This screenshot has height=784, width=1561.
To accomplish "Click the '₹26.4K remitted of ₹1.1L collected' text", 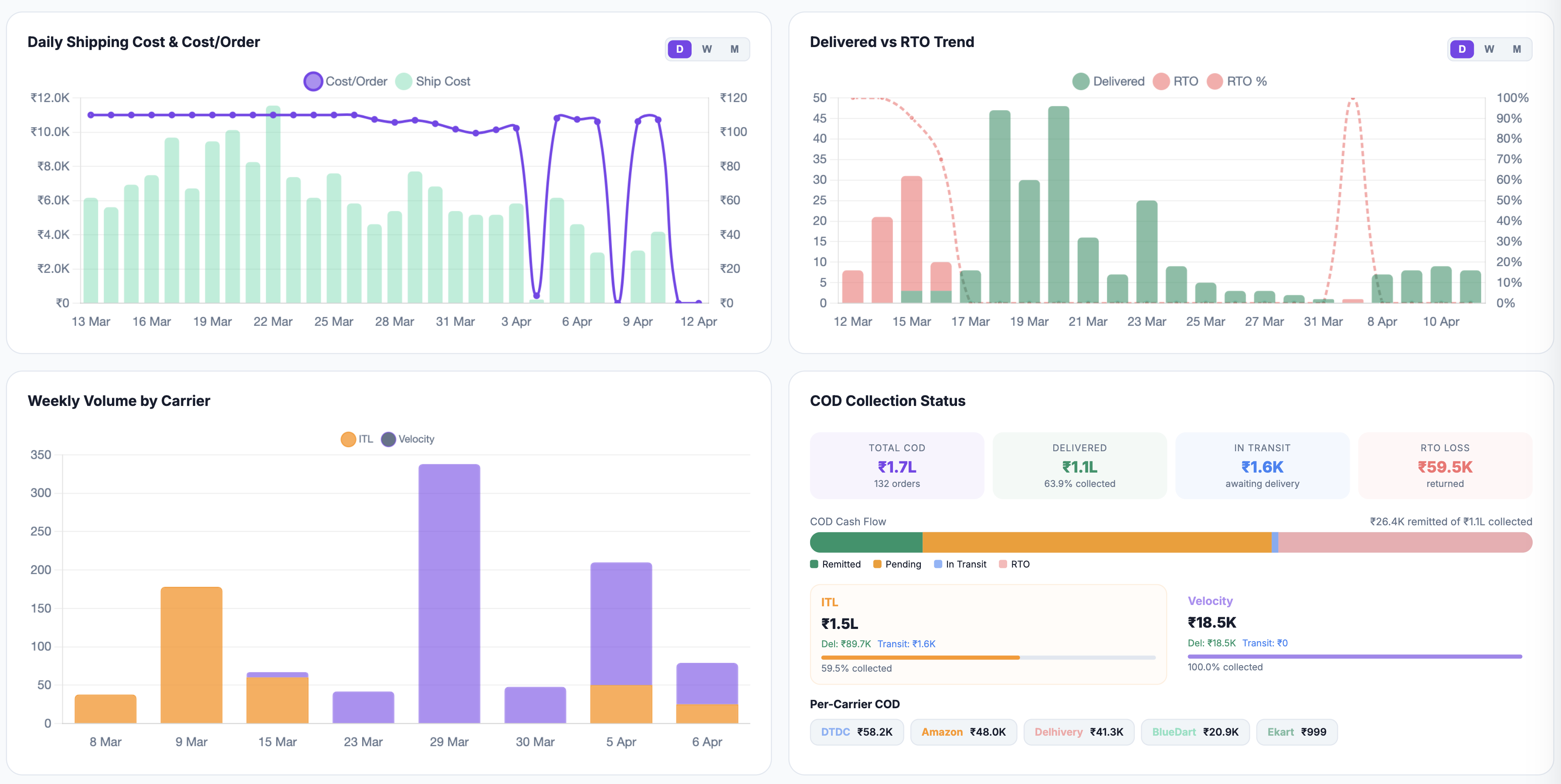I will tap(1451, 522).
